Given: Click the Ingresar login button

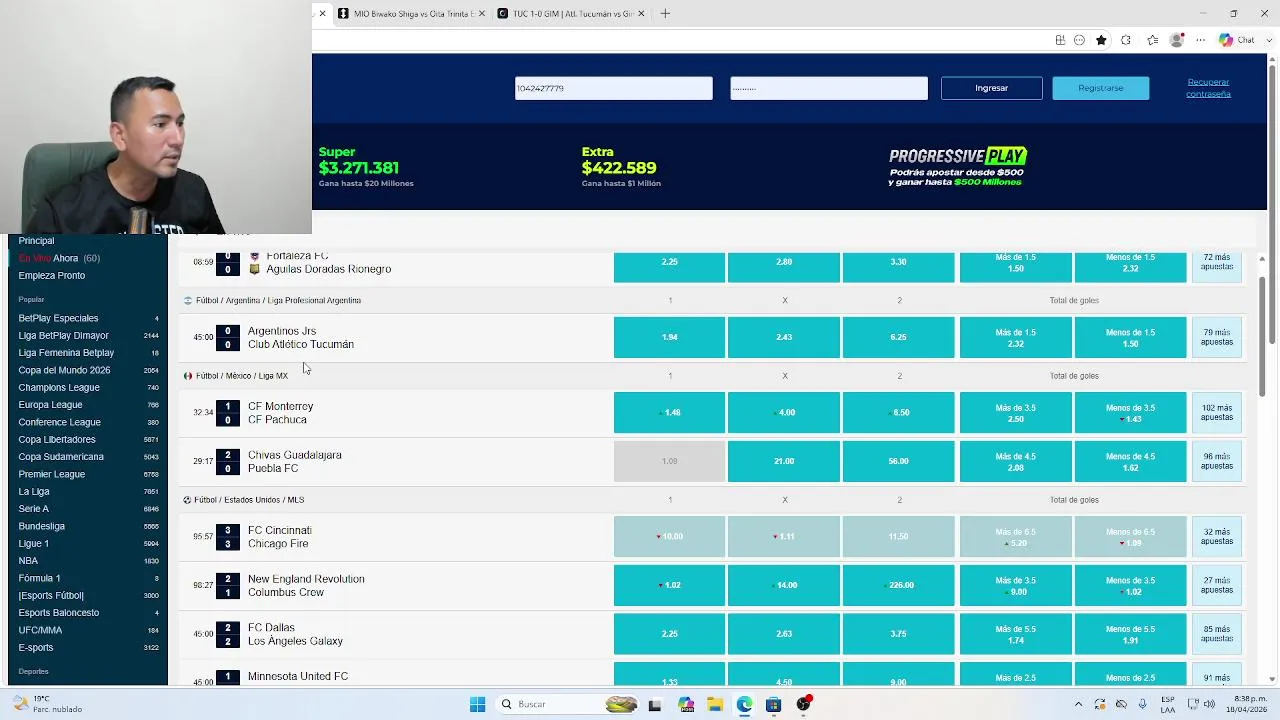Looking at the screenshot, I should click(992, 88).
